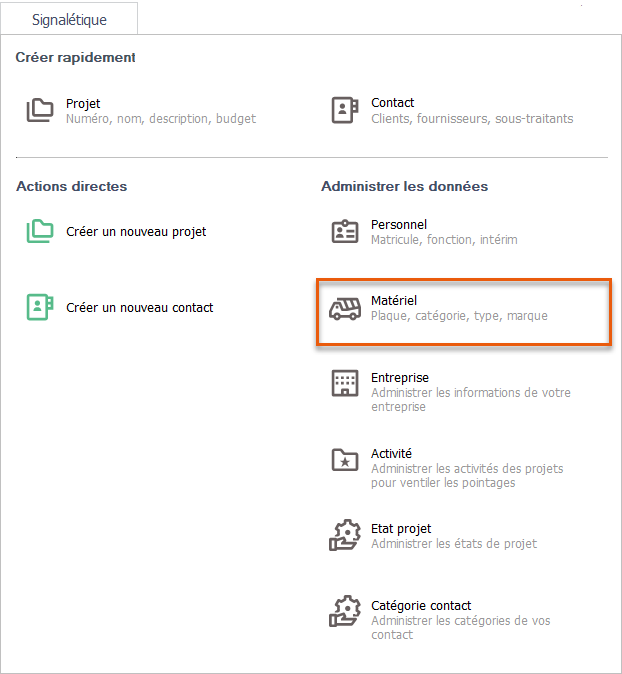Click the green new contact icon
This screenshot has height=674, width=622.
40,307
